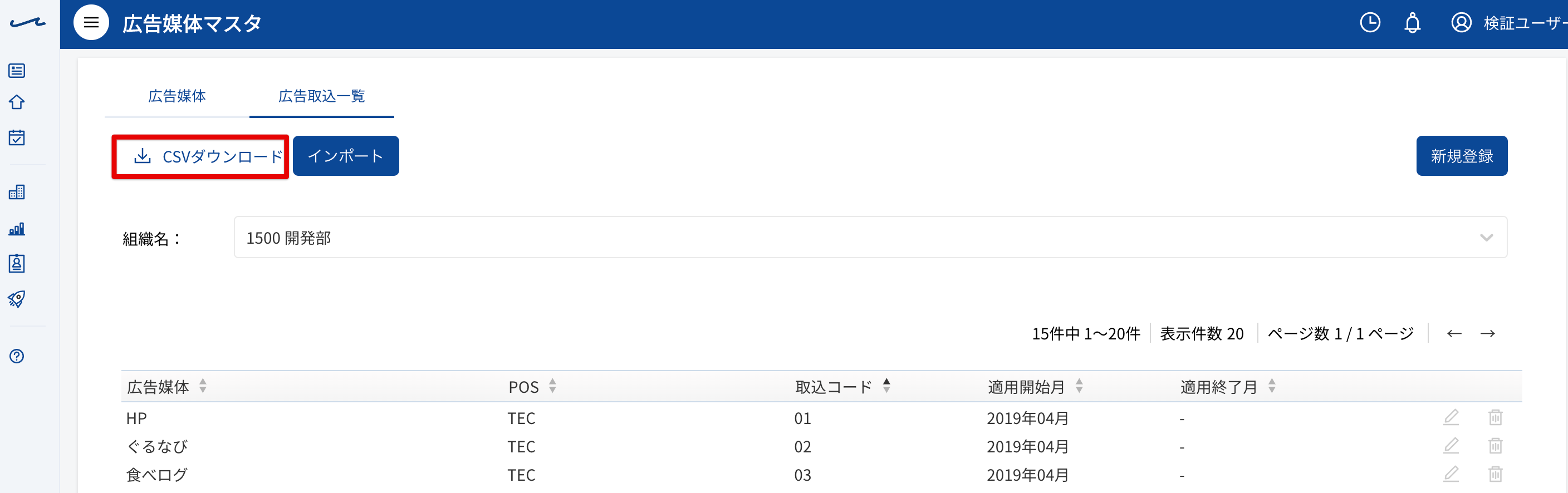
Task: Delete the ぐるなび row with trash icon
Action: coord(1496,446)
